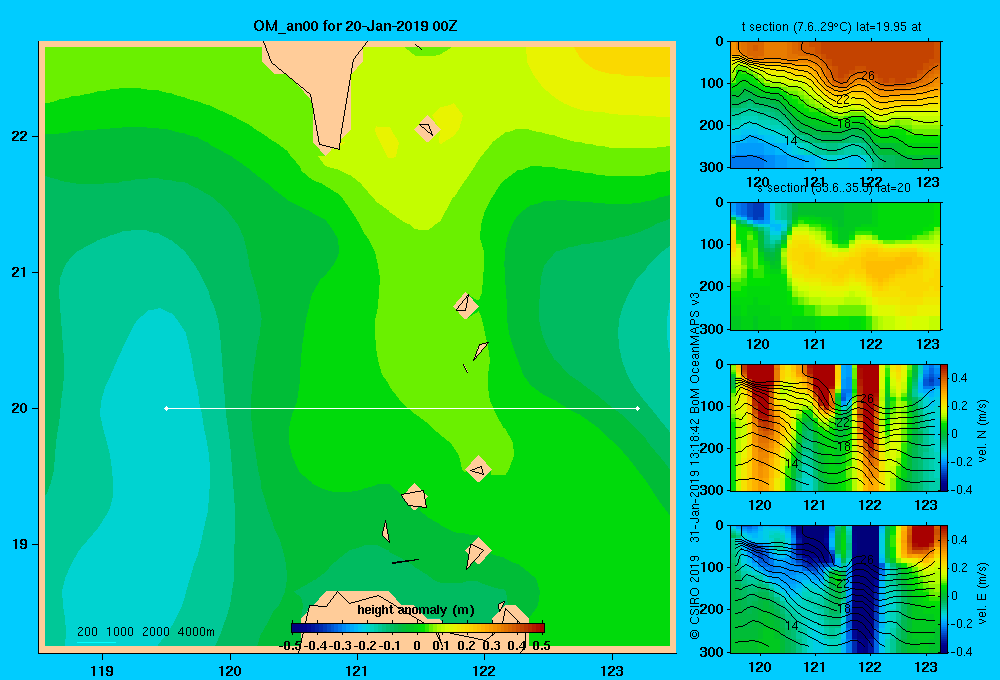Image resolution: width=1000 pixels, height=680 pixels.
Task: Click latitude label 21 on main map axis
Action: pyautogui.click(x=19, y=272)
